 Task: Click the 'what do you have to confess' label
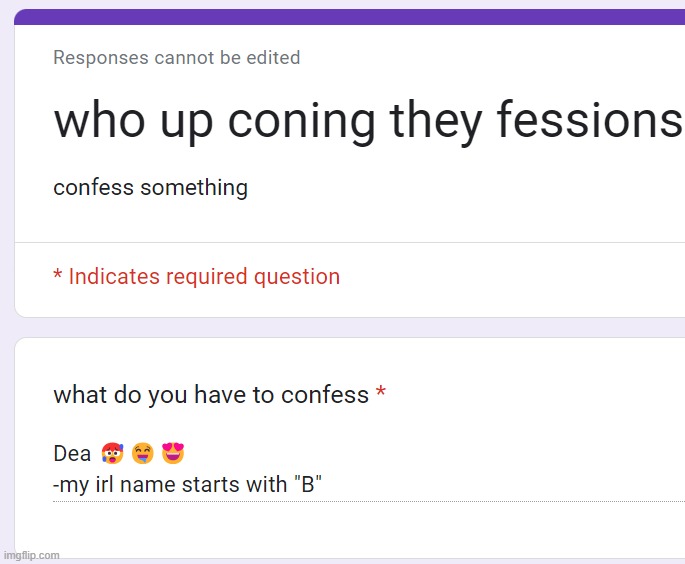point(211,395)
